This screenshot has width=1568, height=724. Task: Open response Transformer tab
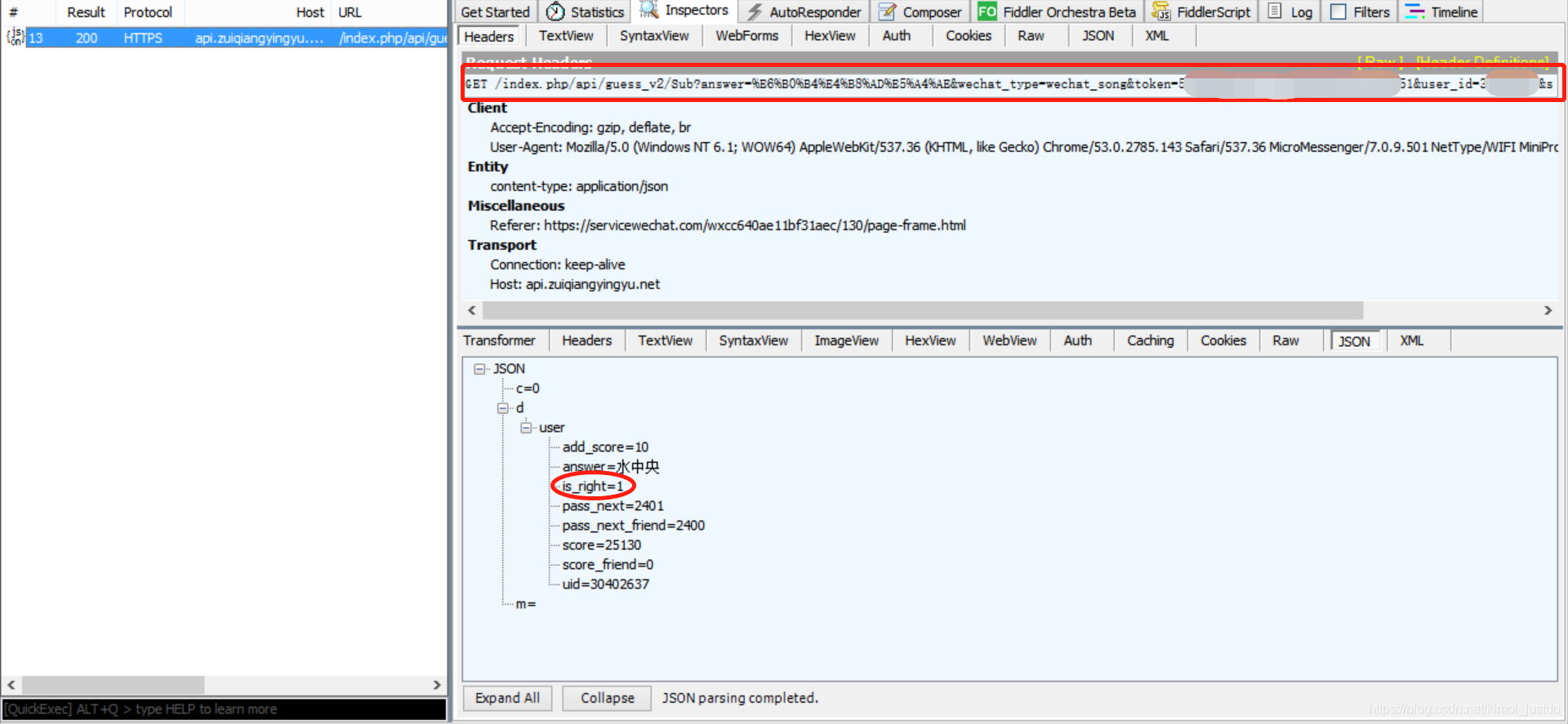click(500, 340)
